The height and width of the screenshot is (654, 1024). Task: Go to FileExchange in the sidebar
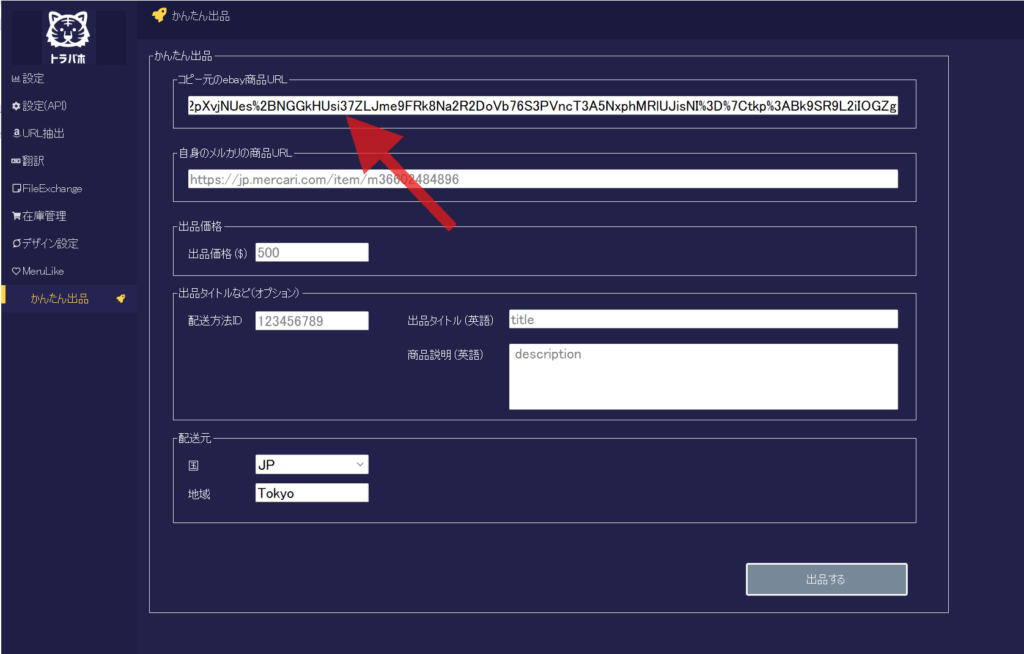(52, 188)
